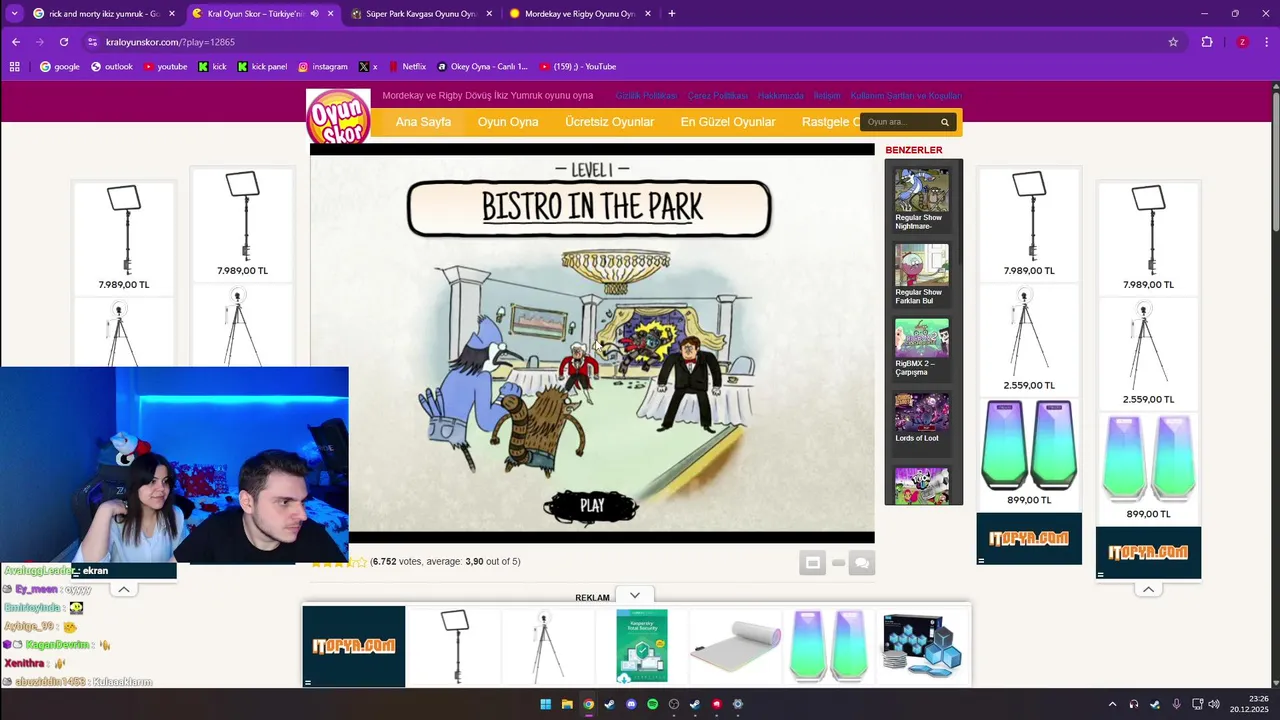The width and height of the screenshot is (1280, 720).
Task: Open Regular Show Farkları Bul game
Action: pyautogui.click(x=922, y=274)
